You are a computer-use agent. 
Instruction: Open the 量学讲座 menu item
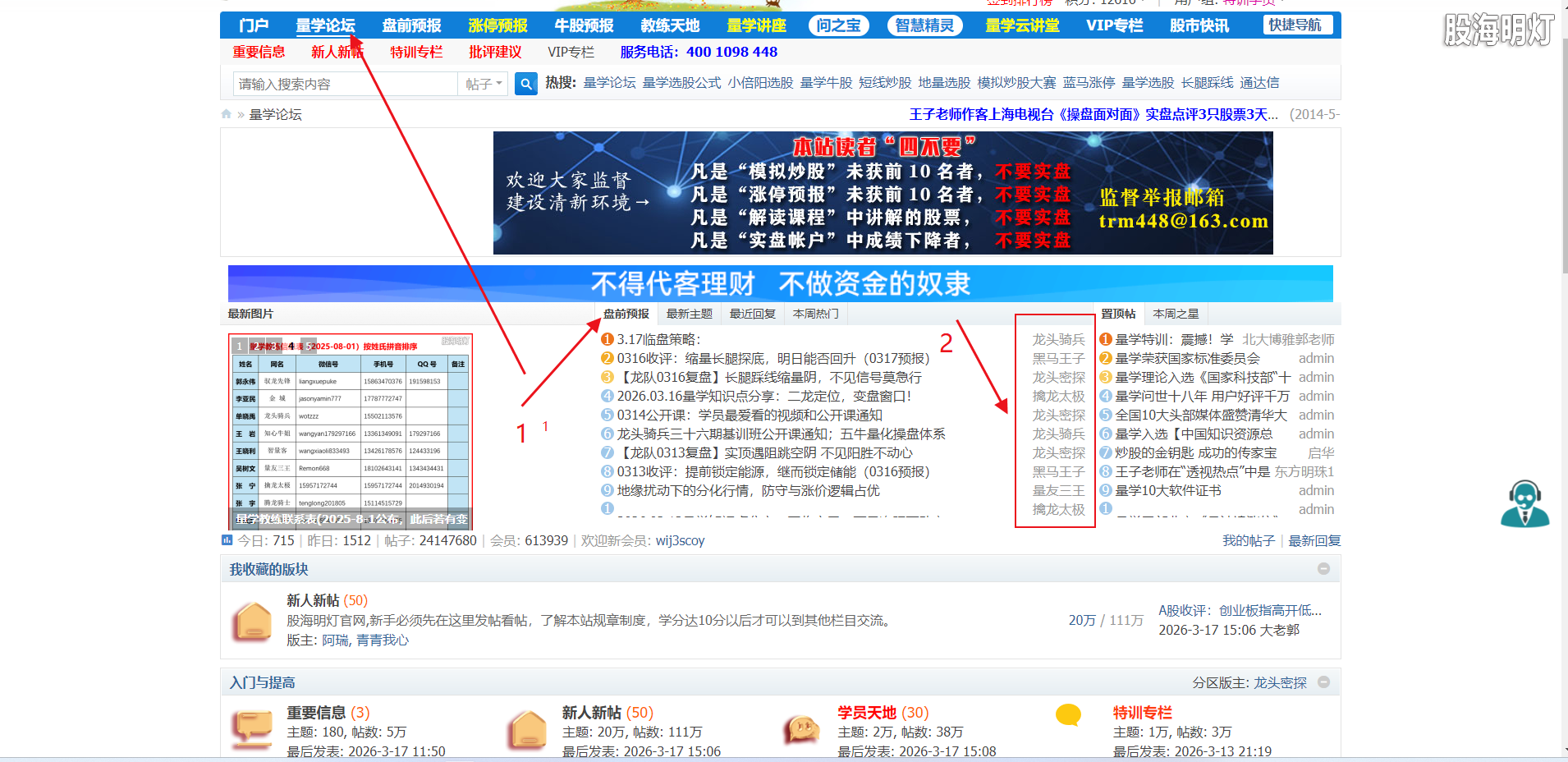pos(756,25)
